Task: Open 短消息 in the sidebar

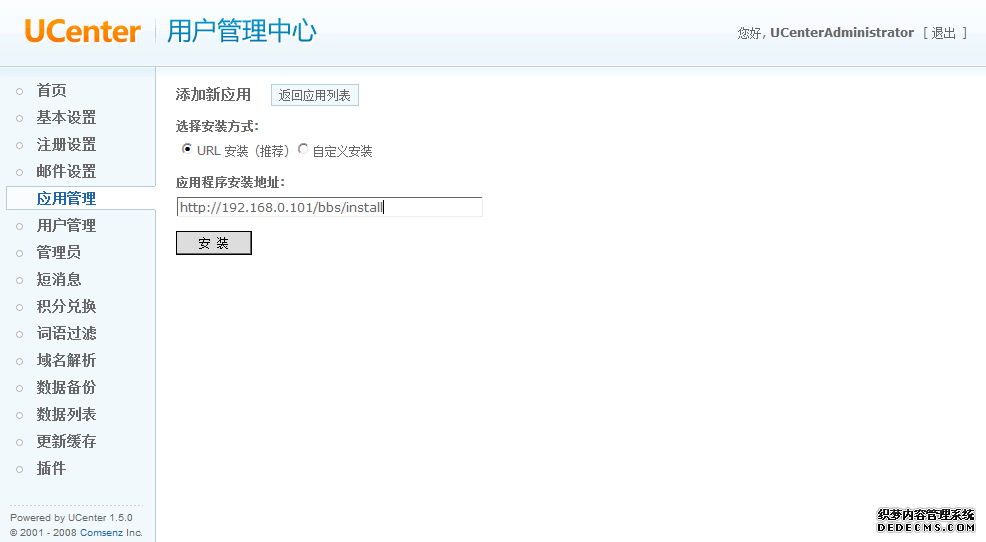Action: pos(58,280)
